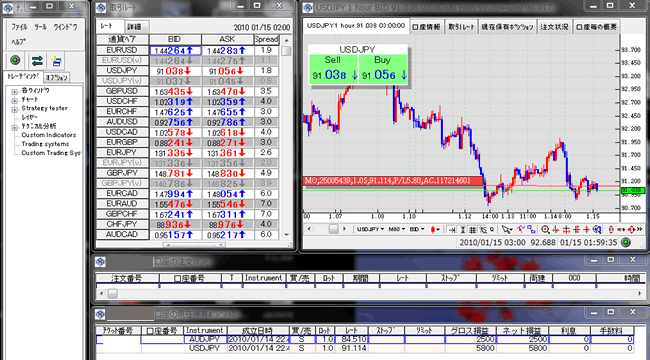Viewport: 650px width, 360px height.
Task: Click the new window icon with yellow star
Action: click(x=56, y=61)
